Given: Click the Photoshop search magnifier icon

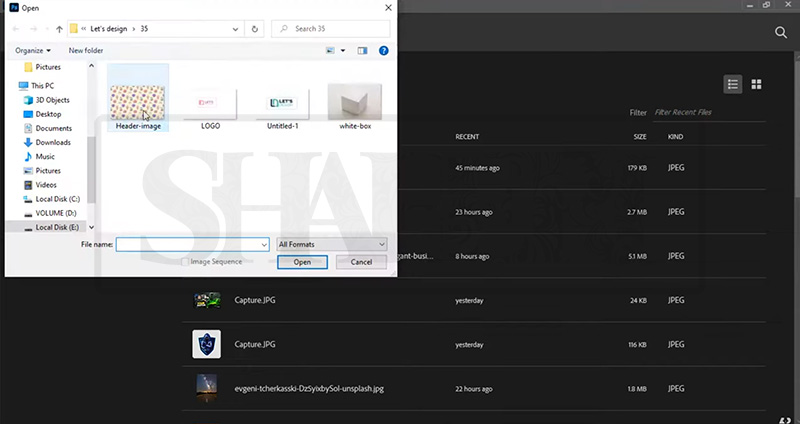Looking at the screenshot, I should pos(781,32).
